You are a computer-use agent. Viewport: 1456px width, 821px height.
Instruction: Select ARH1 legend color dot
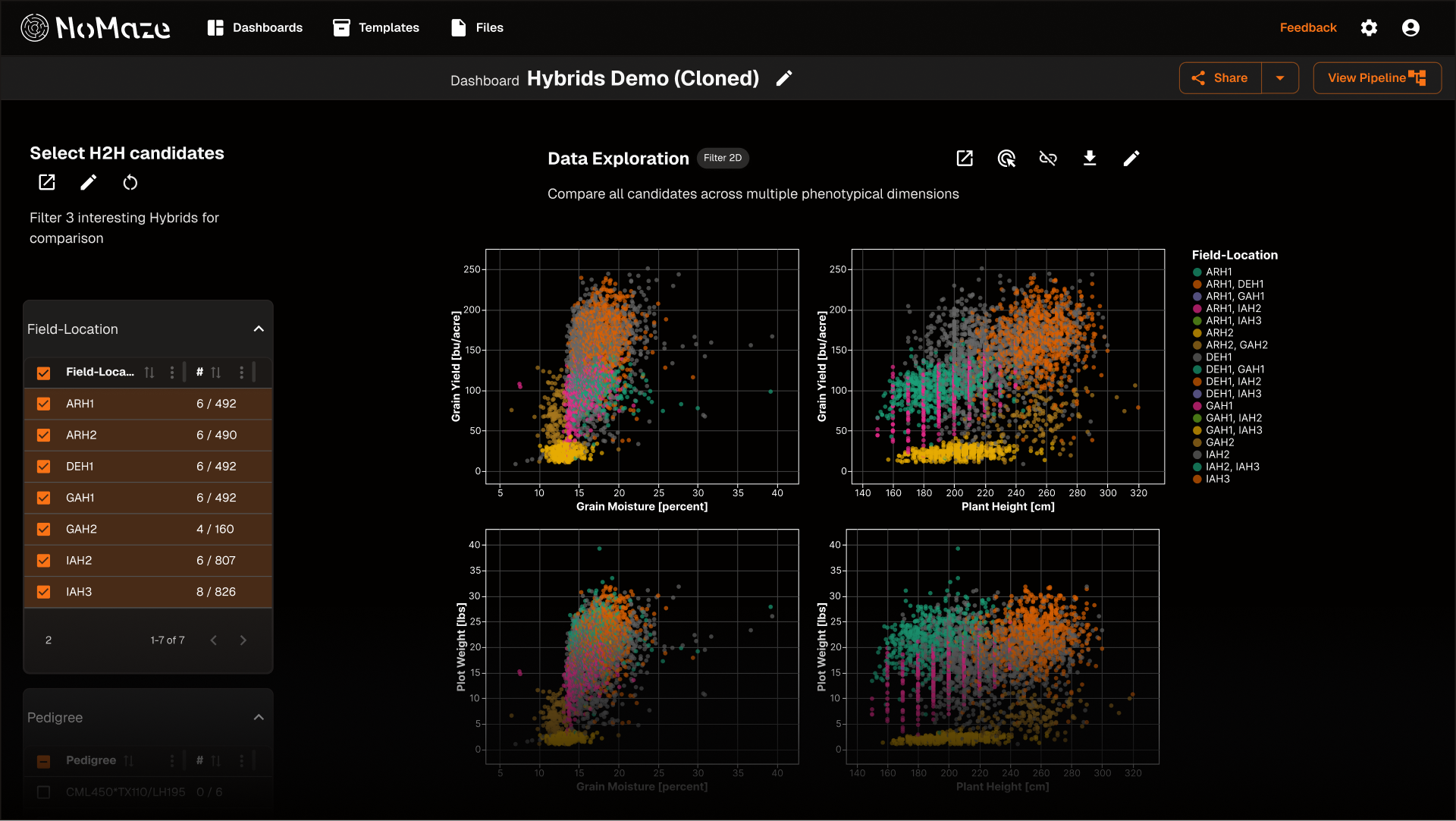1197,272
